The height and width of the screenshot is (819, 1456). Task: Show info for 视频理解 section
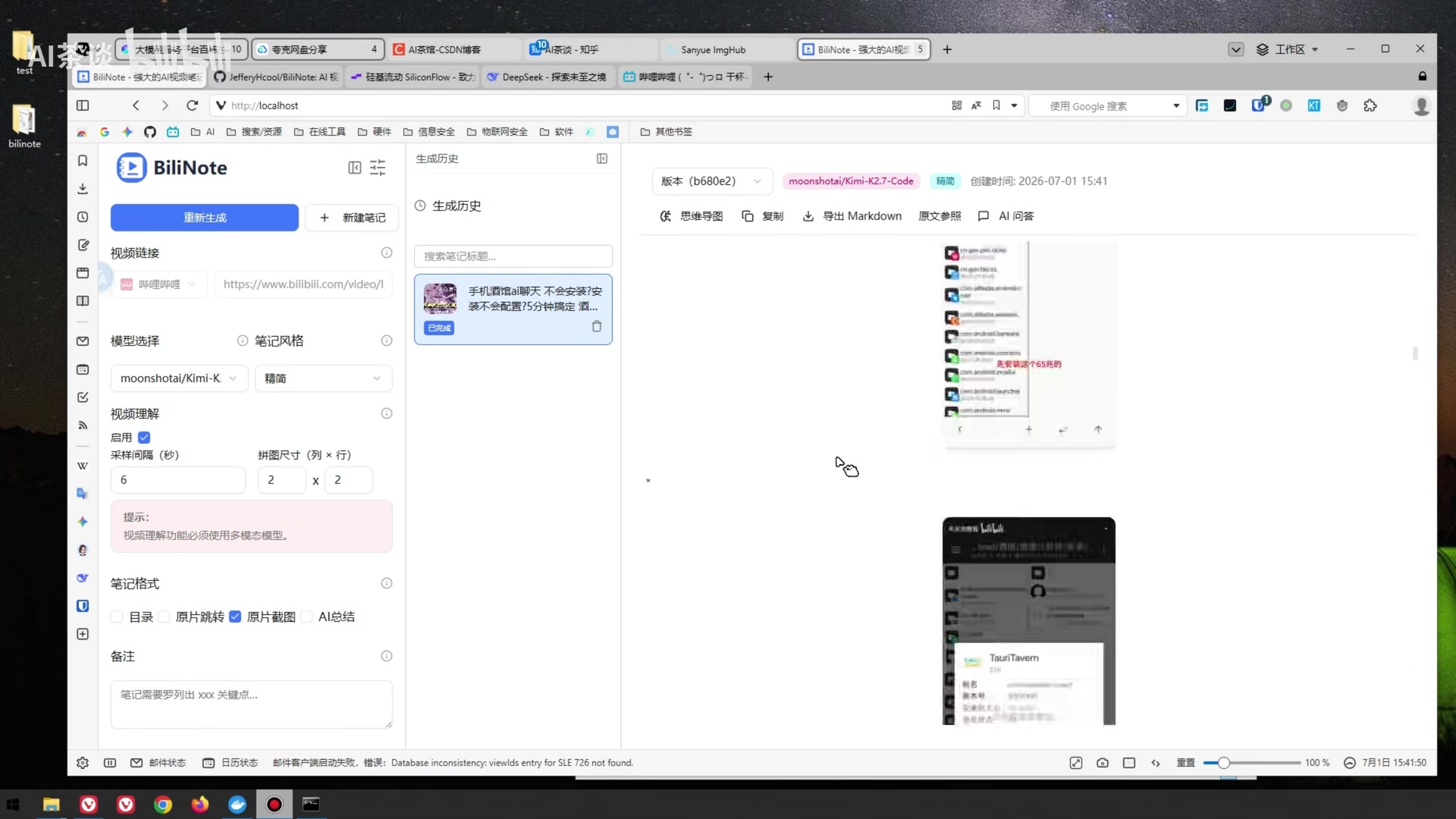pos(387,413)
